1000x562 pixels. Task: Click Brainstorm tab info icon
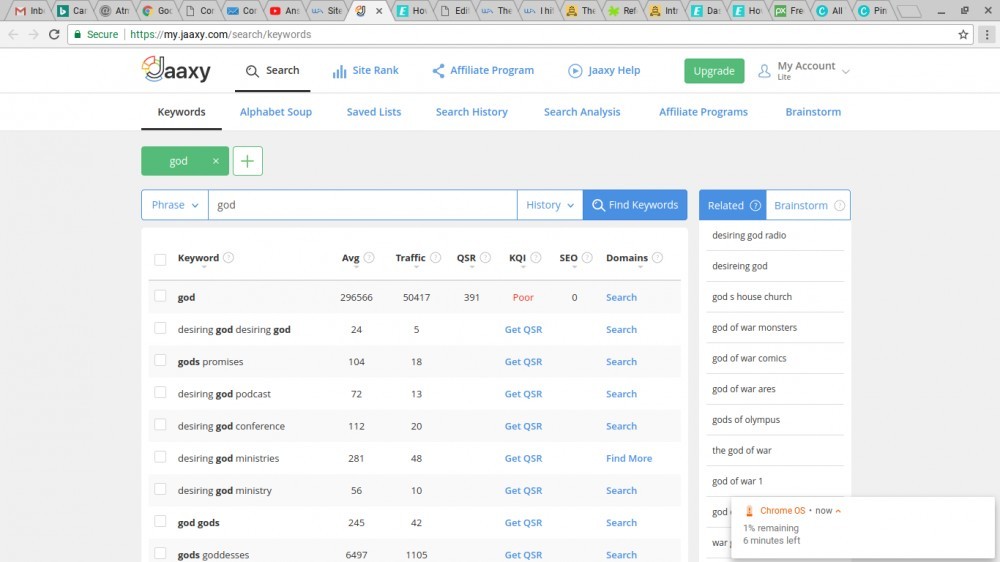[839, 205]
